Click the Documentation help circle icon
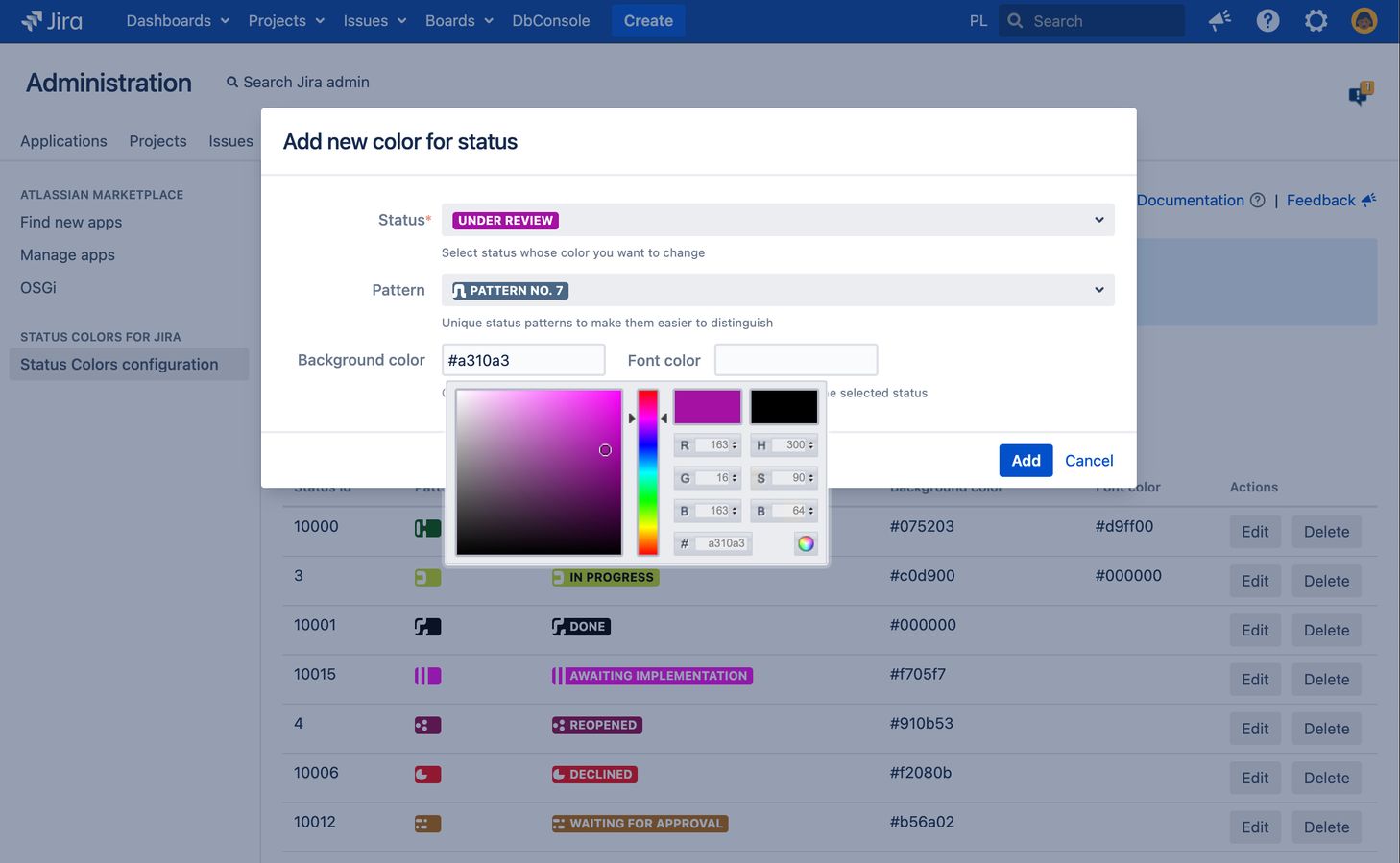 [x=1257, y=200]
